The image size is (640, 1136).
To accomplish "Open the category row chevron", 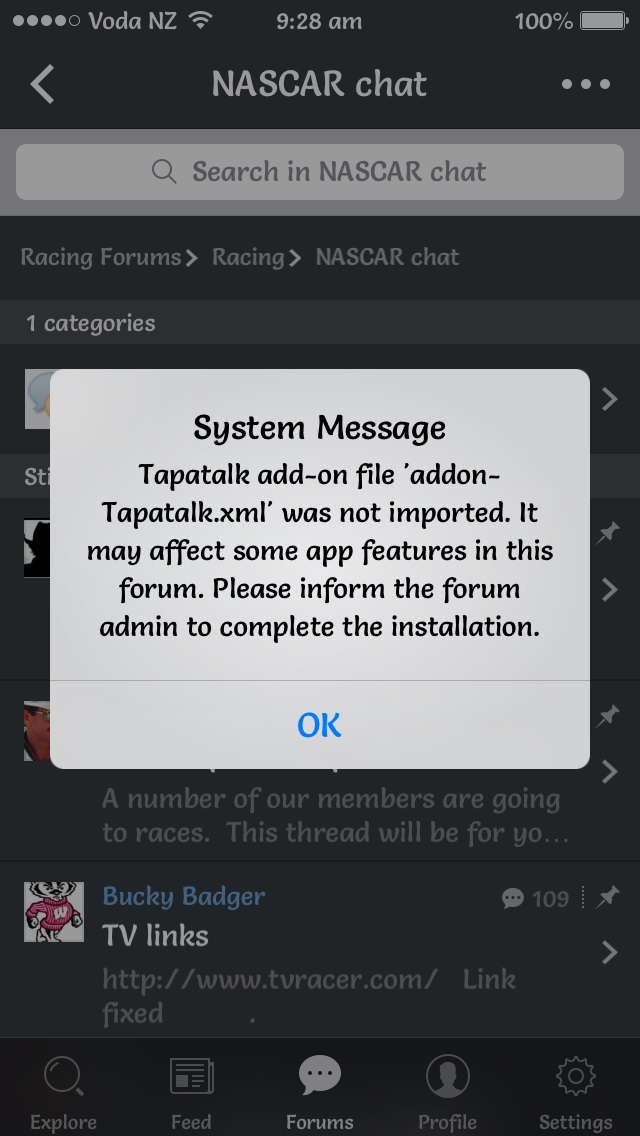I will [610, 398].
